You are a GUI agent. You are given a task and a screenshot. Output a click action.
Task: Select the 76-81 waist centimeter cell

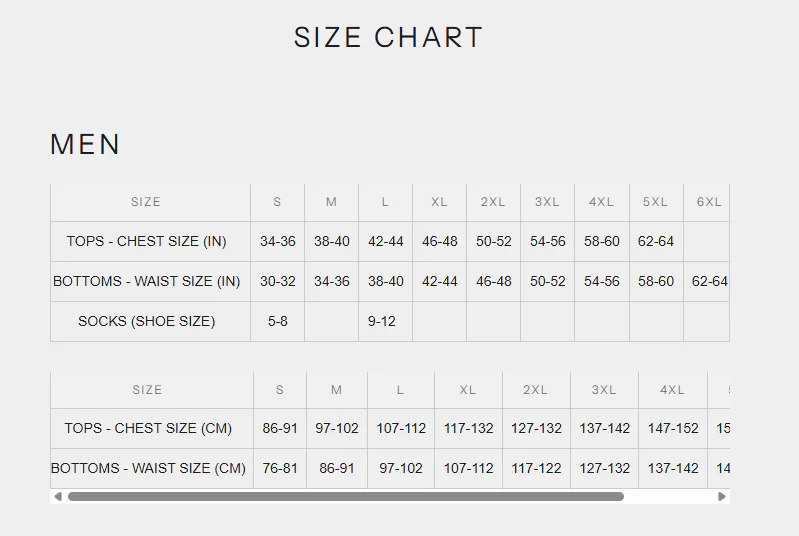click(280, 468)
